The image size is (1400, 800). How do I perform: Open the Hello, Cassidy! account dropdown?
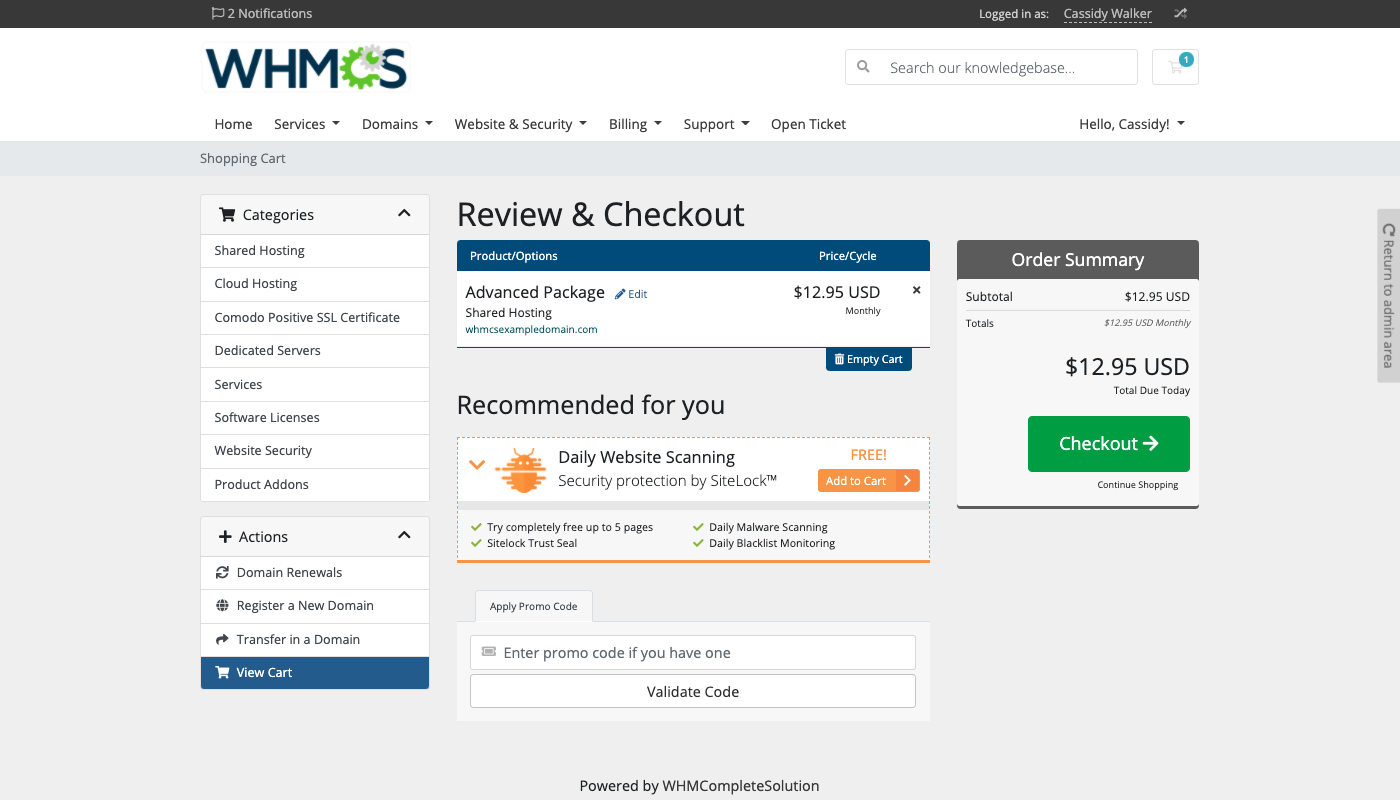1131,124
